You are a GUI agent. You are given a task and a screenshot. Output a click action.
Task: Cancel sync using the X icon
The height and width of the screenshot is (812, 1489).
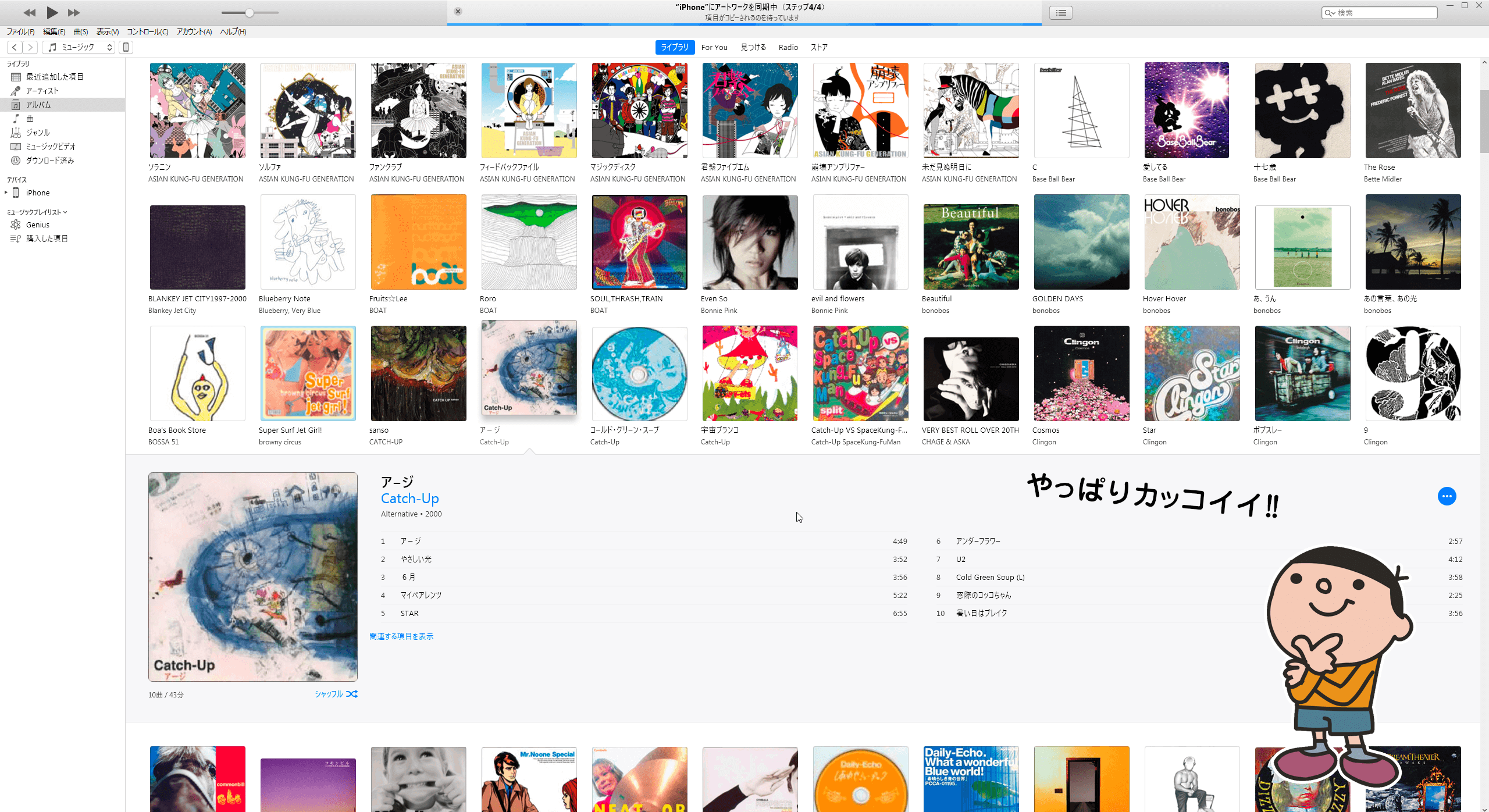(x=458, y=11)
